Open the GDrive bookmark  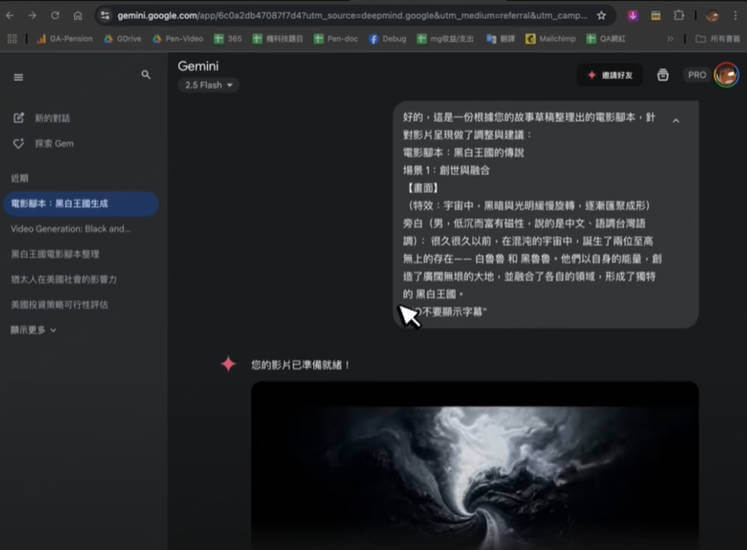(123, 39)
